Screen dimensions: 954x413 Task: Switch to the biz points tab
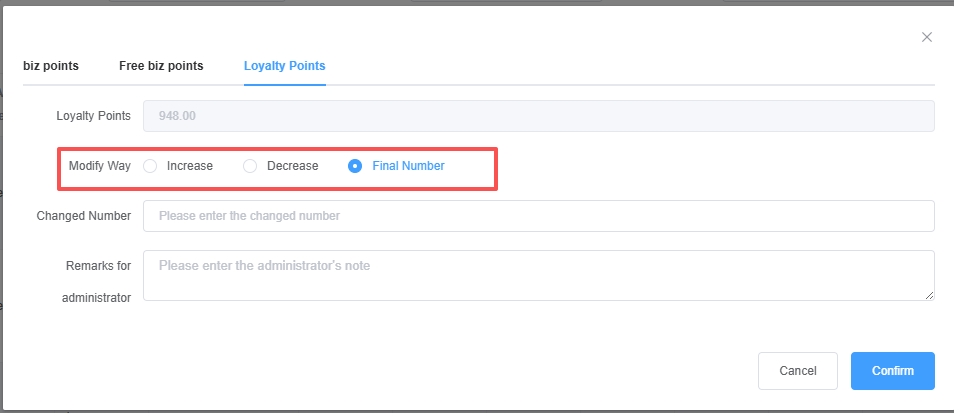[51, 66]
